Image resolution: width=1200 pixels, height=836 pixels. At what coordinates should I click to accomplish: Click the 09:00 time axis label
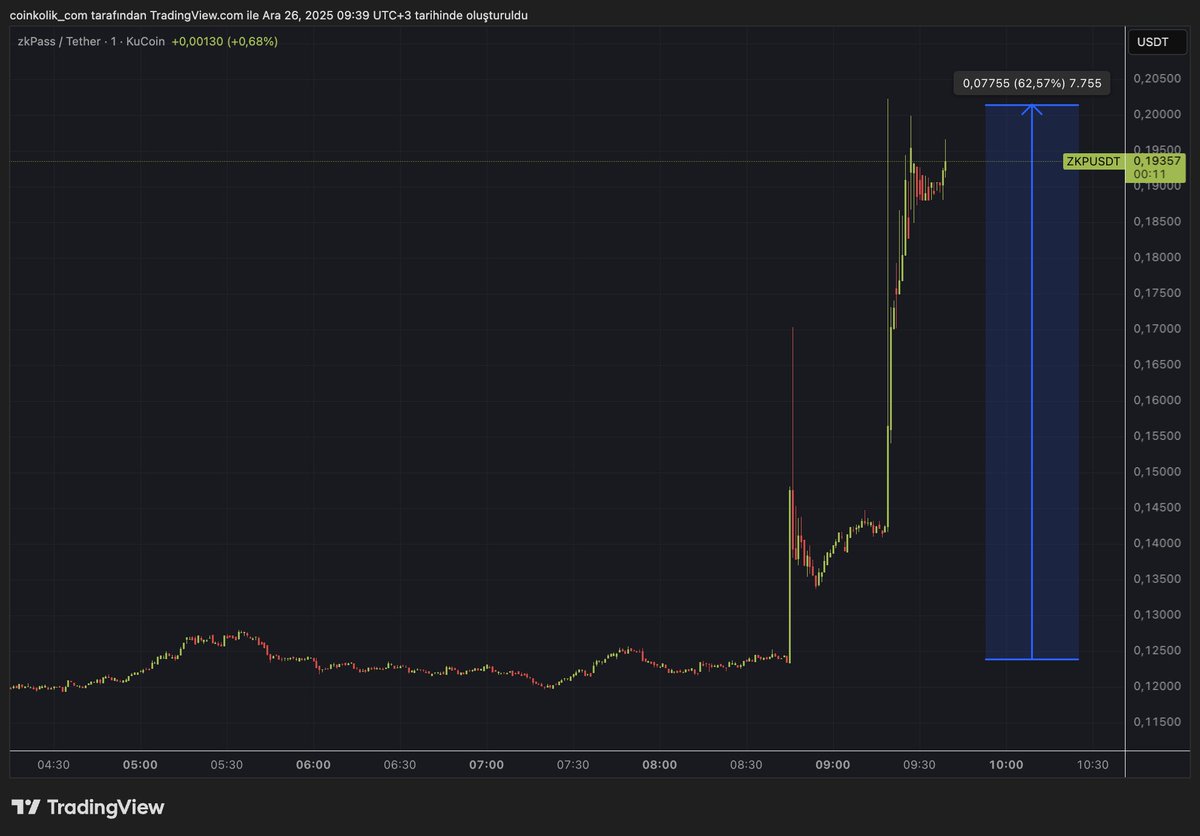coord(832,765)
